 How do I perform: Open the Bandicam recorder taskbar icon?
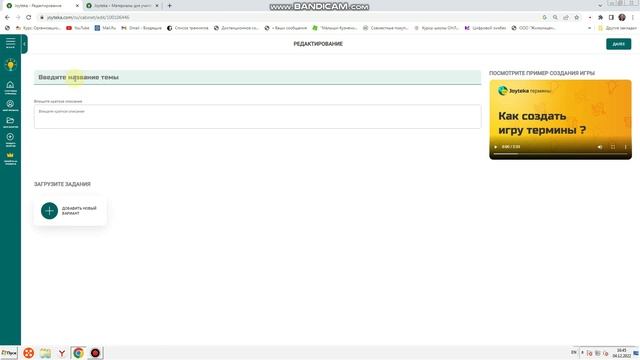tap(95, 353)
